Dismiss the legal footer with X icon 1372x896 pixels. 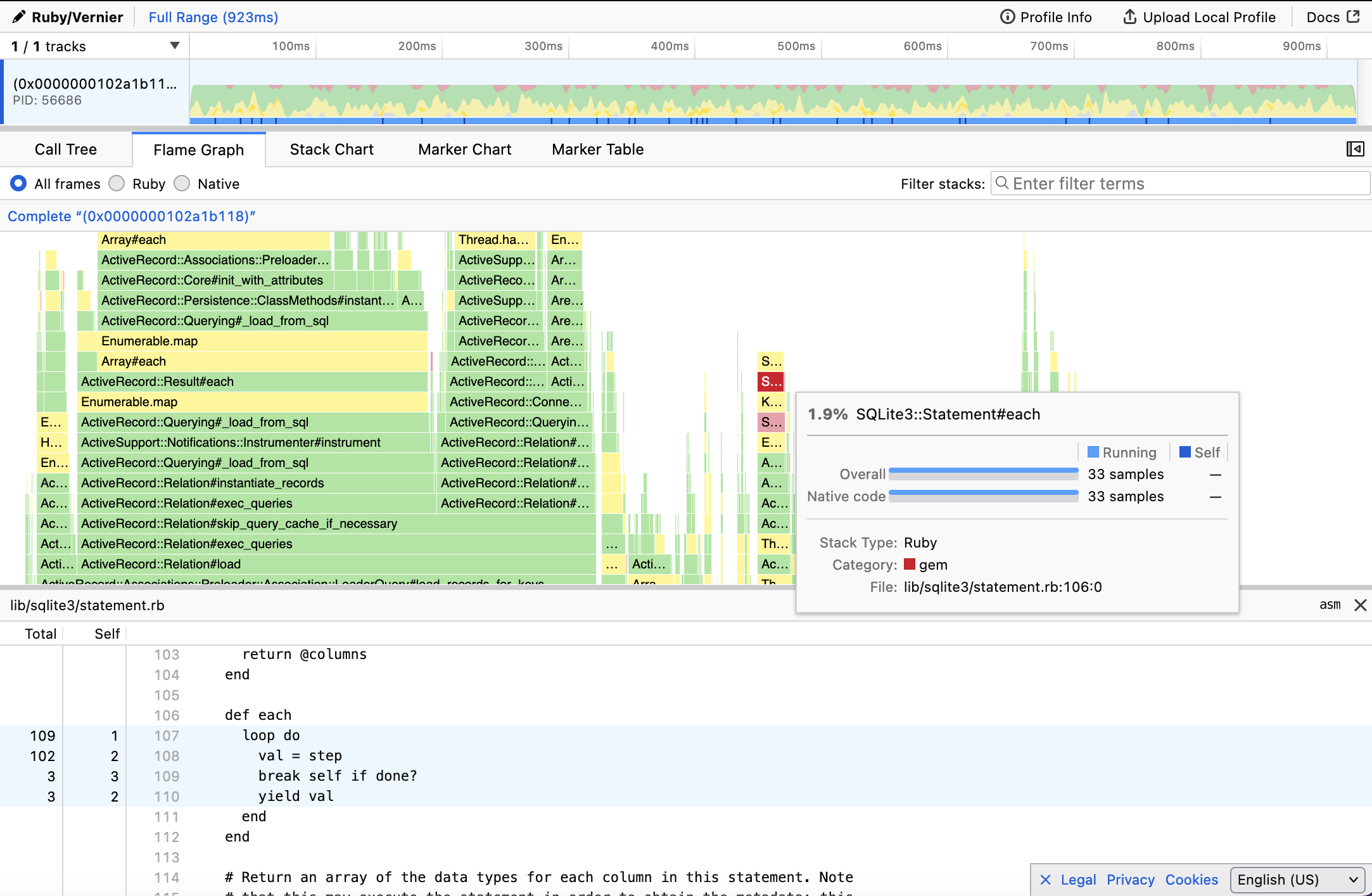[x=1045, y=880]
